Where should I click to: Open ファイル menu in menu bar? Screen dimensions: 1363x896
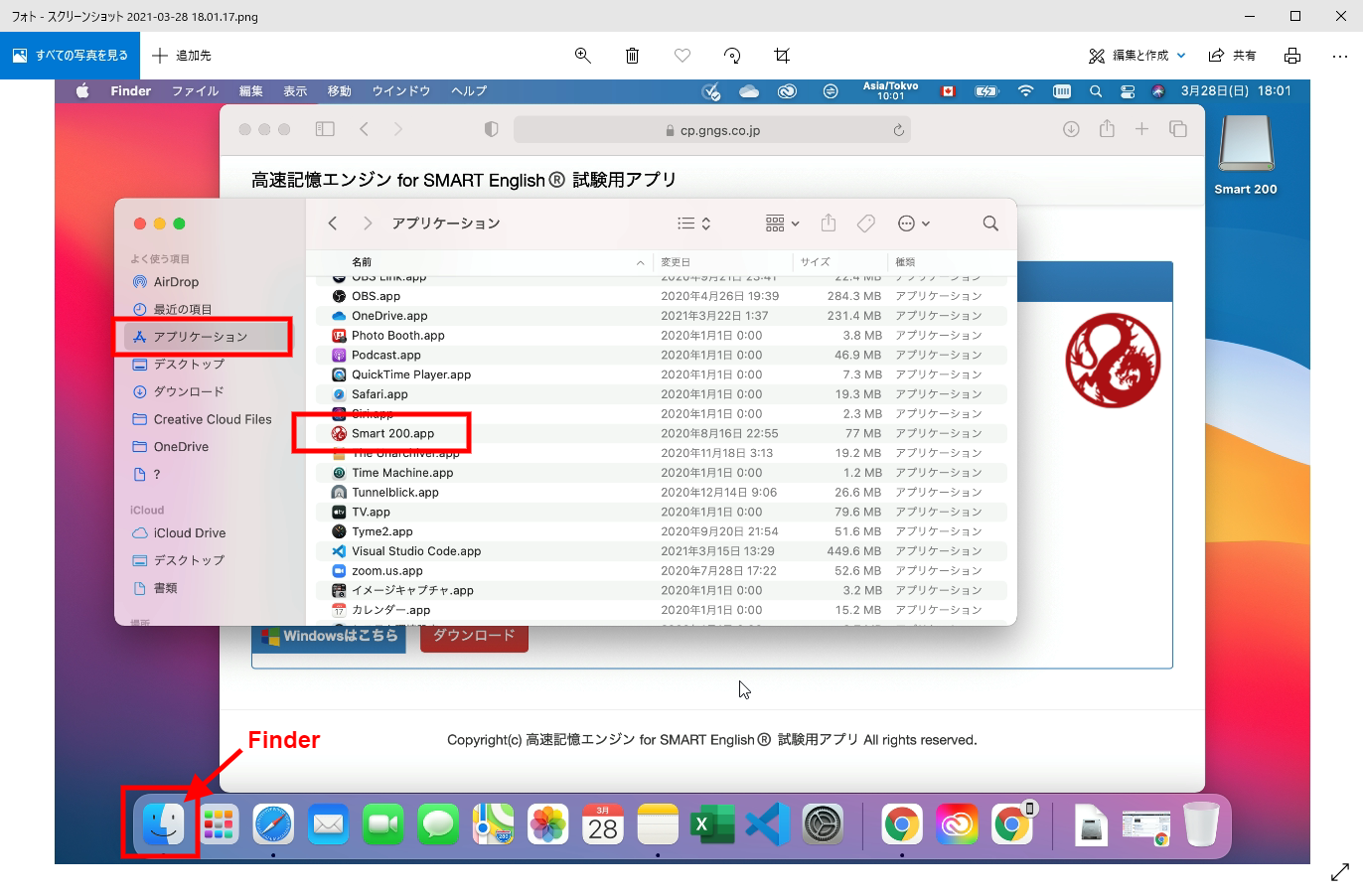[x=195, y=91]
